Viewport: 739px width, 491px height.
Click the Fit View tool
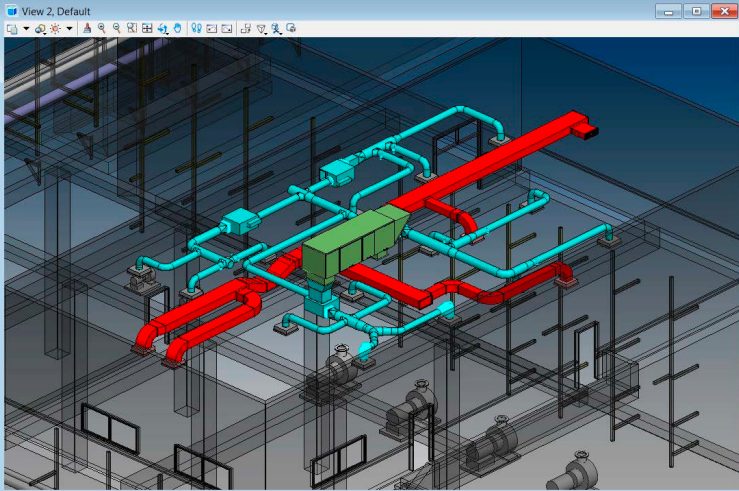point(147,28)
